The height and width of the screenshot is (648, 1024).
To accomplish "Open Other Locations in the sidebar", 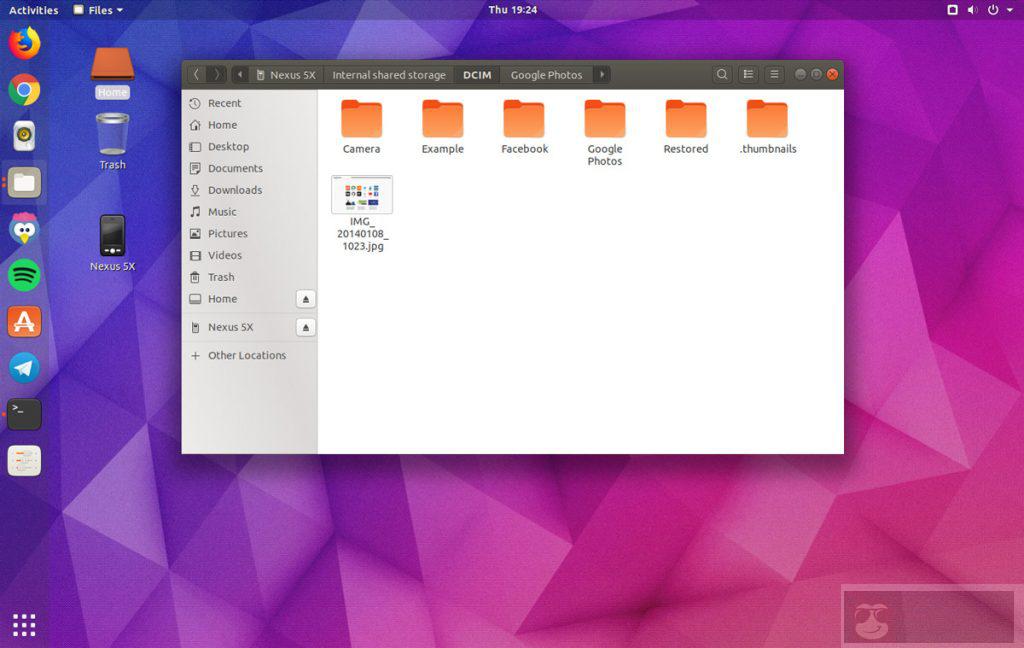I will tap(246, 355).
